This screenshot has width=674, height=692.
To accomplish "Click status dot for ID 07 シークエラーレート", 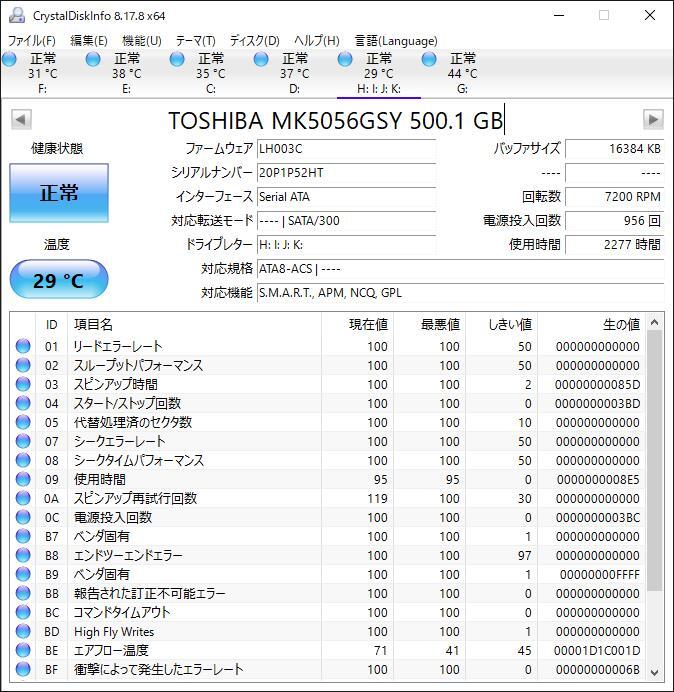I will 23,441.
